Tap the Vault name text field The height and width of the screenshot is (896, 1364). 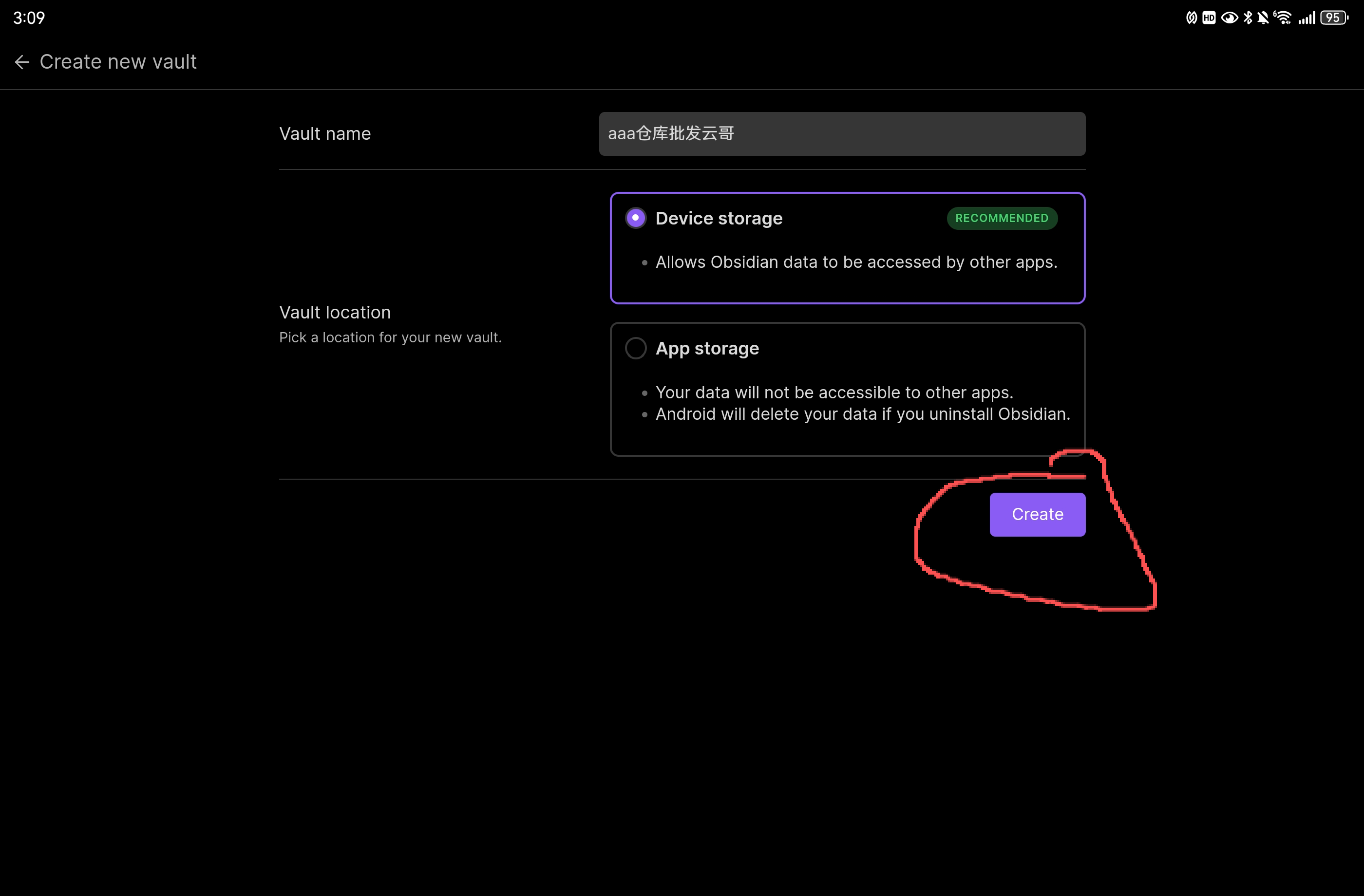pyautogui.click(x=842, y=134)
